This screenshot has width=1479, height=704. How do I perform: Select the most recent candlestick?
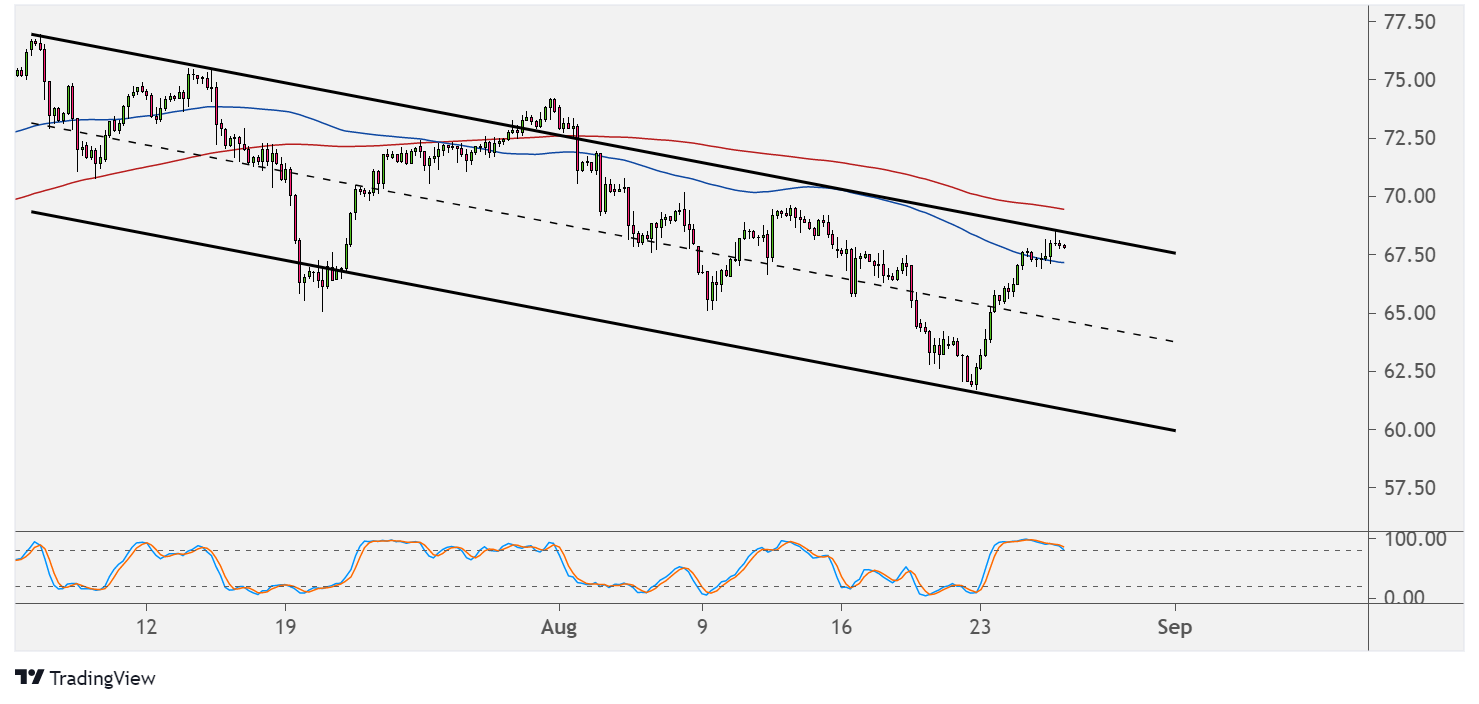pos(1063,246)
